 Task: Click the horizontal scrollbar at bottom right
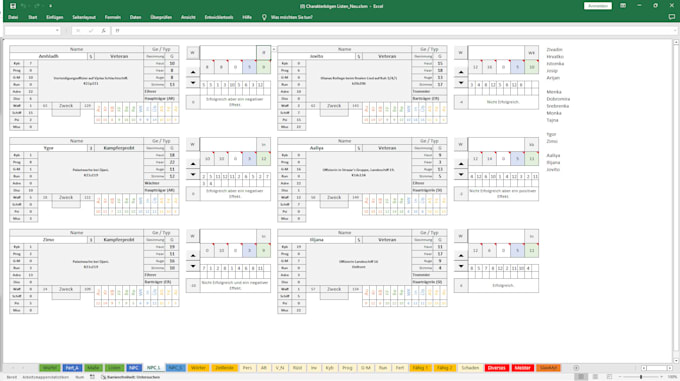[657, 368]
